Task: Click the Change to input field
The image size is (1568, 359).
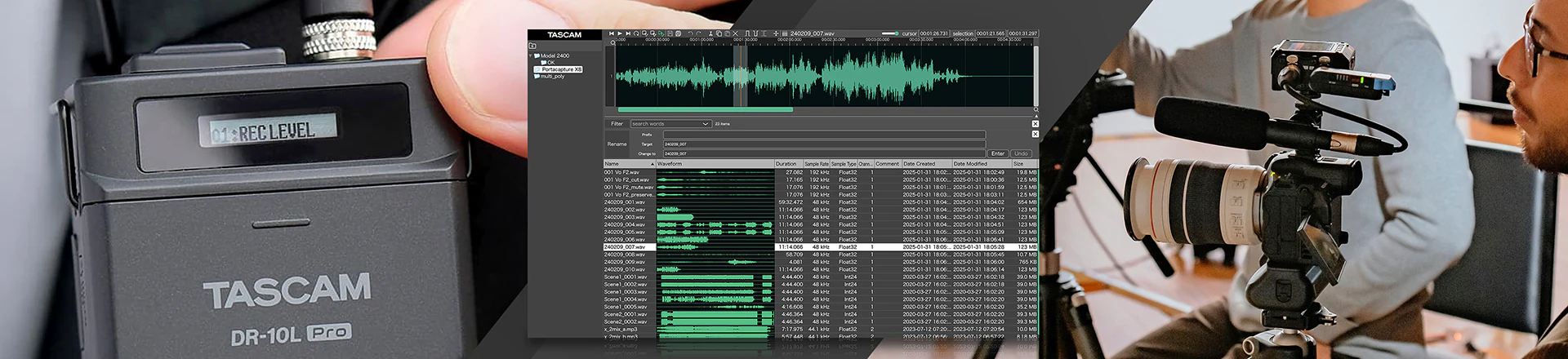Action: pyautogui.click(x=824, y=153)
